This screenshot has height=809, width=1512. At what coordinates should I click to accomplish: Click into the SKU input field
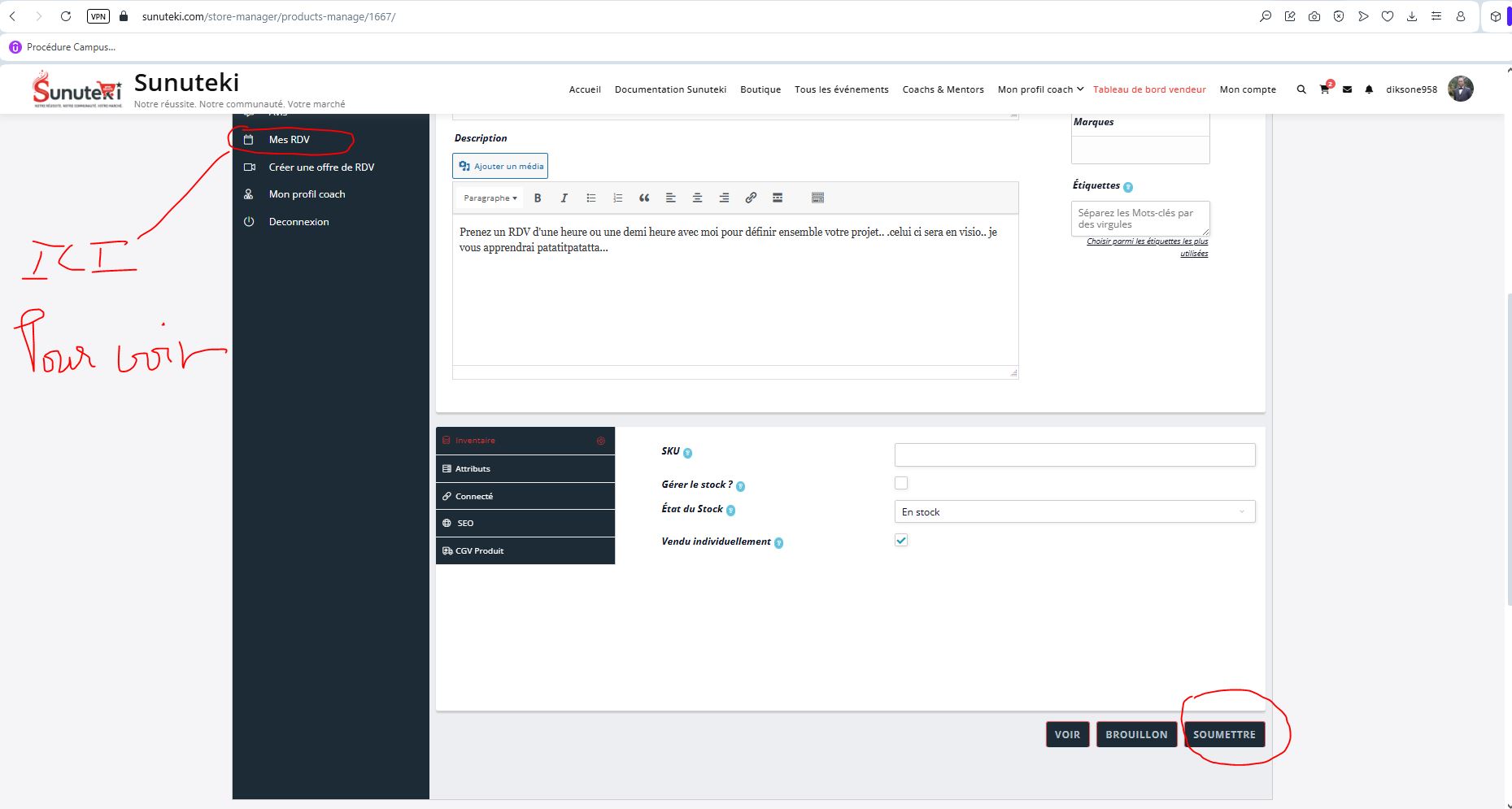[1074, 455]
